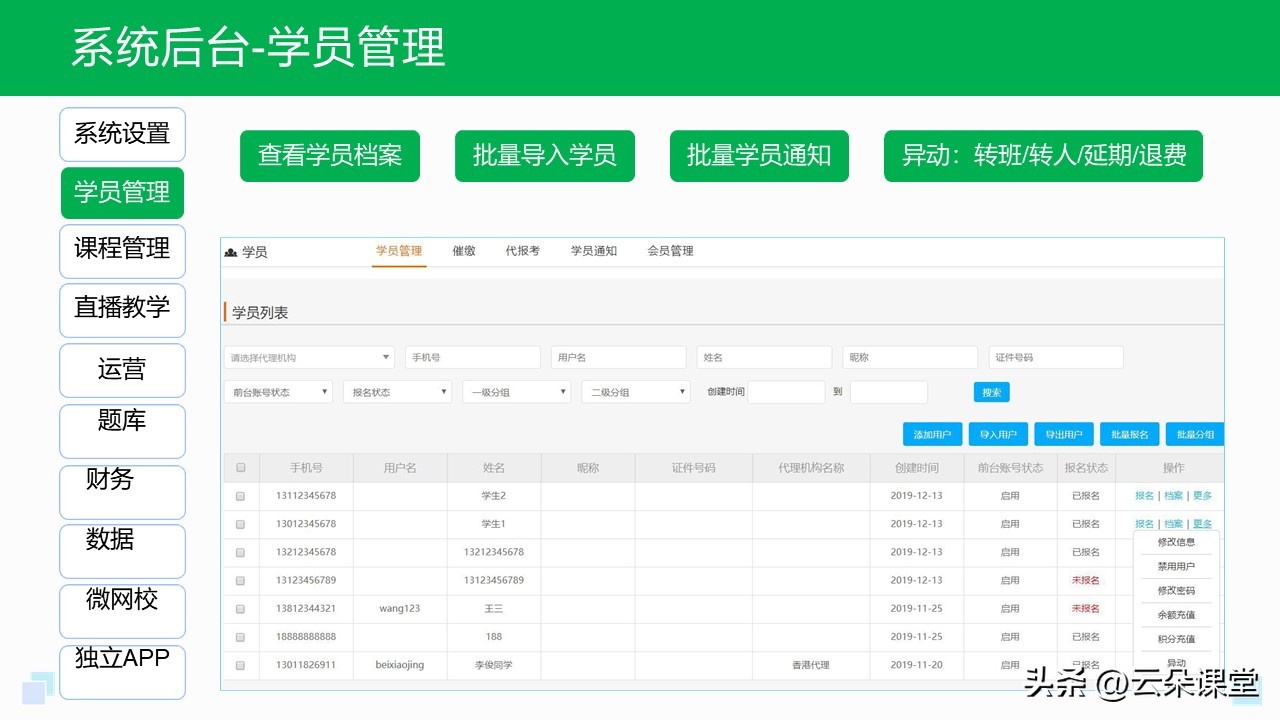Open the 一级分组 dropdown
The width and height of the screenshot is (1280, 720).
point(515,391)
